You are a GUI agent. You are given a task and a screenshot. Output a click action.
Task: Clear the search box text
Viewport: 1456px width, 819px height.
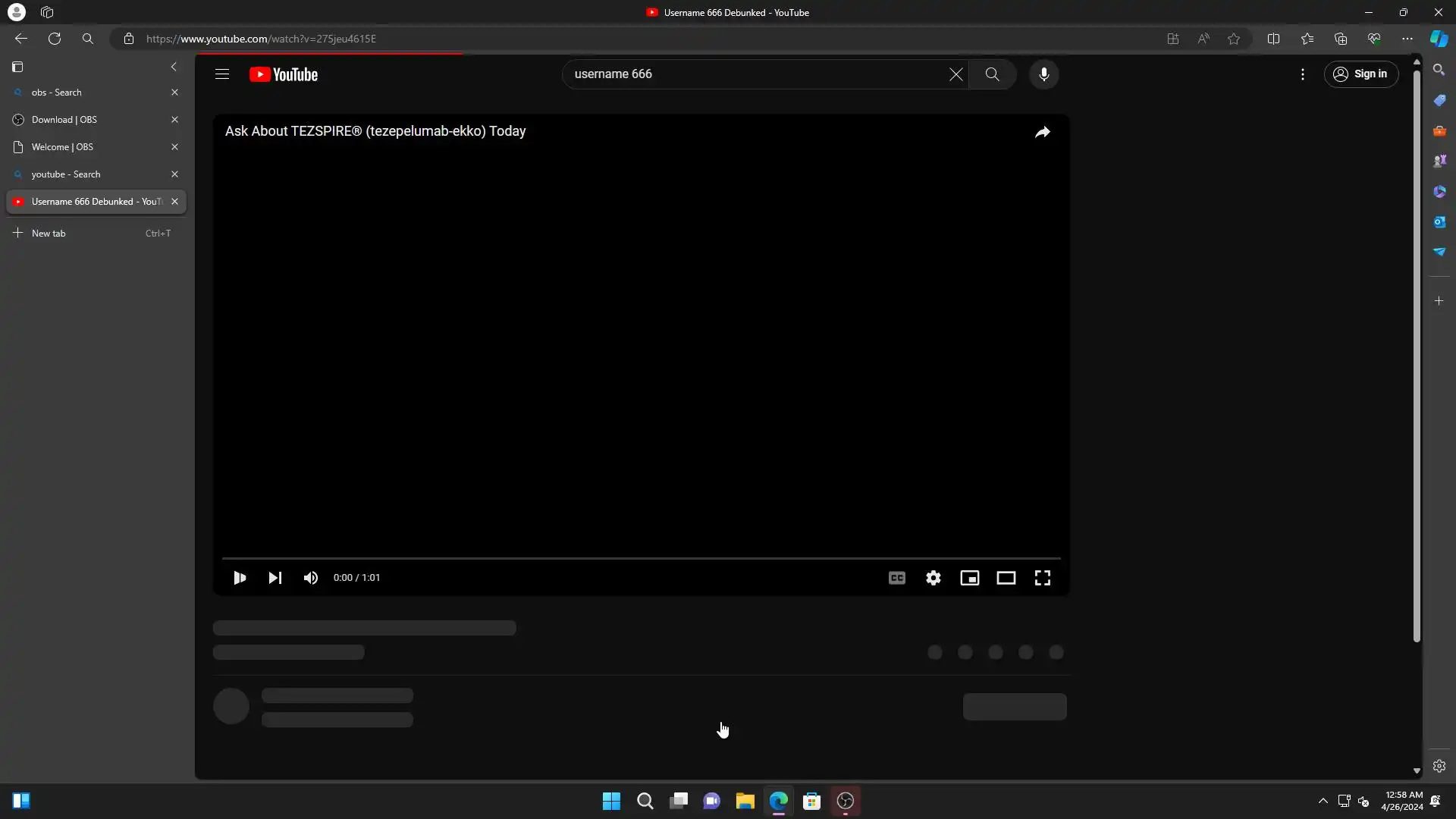pyautogui.click(x=955, y=74)
